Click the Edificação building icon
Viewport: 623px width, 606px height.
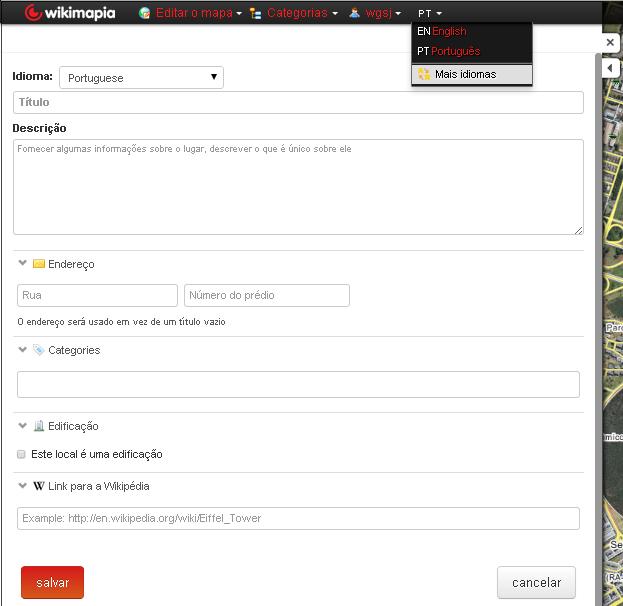pos(39,426)
